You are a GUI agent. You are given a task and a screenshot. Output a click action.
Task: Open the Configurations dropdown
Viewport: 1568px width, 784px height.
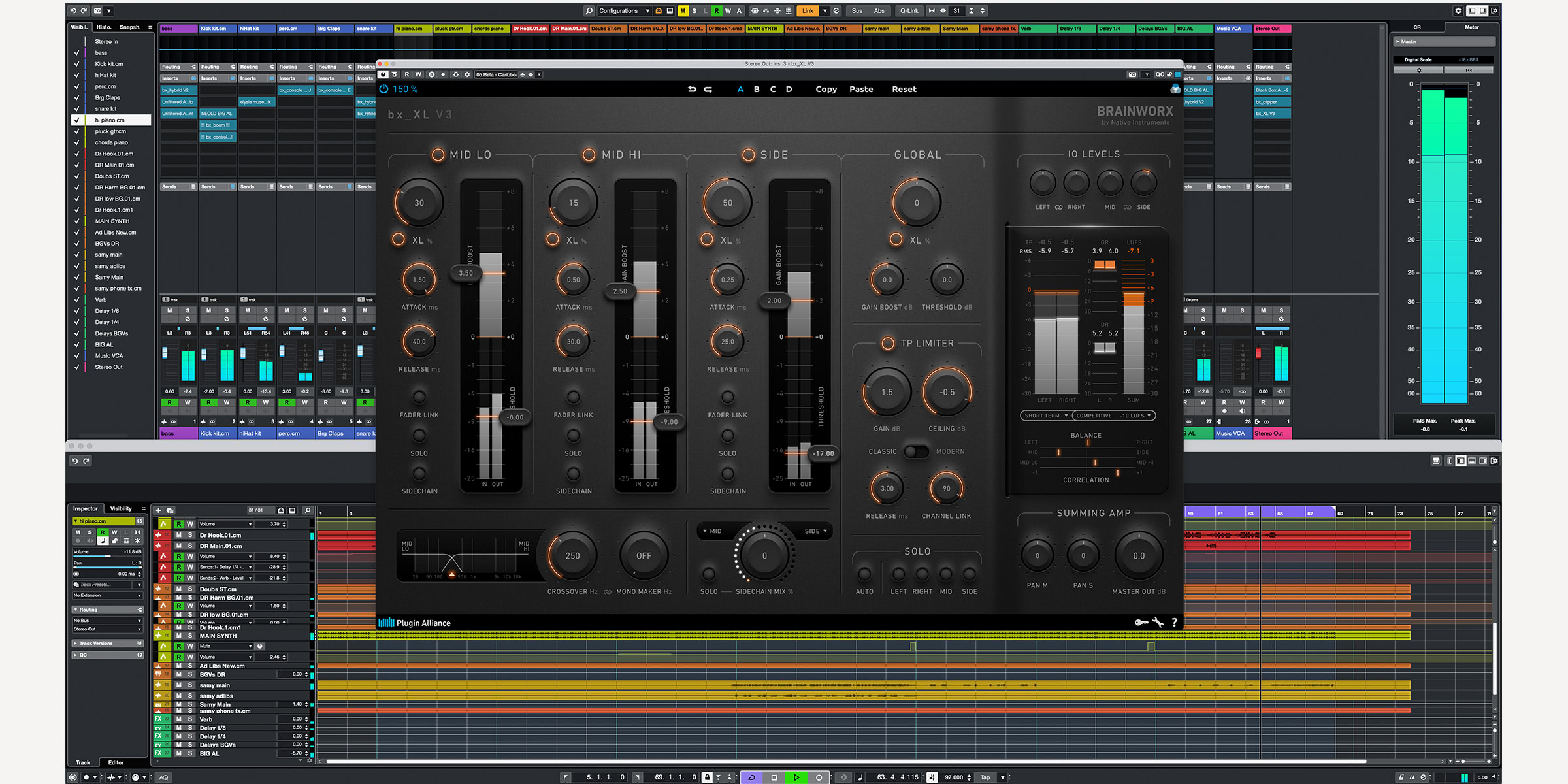[x=624, y=11]
